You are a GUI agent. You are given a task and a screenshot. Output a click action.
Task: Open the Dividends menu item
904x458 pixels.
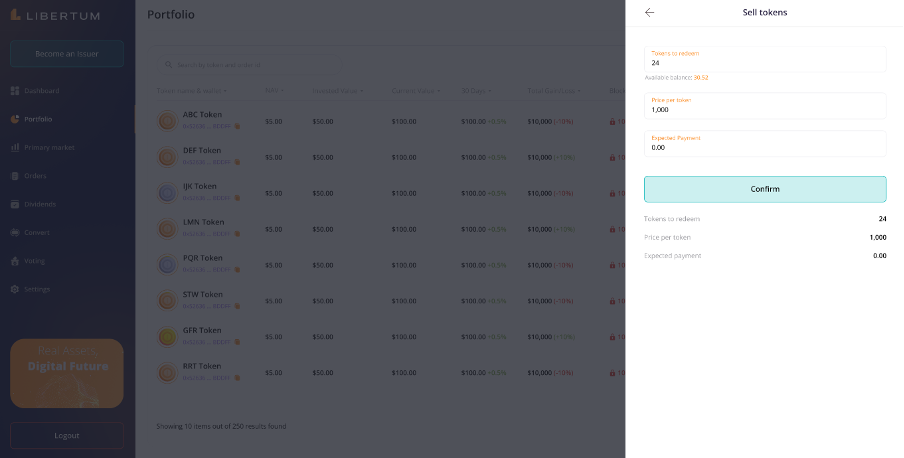coord(41,204)
